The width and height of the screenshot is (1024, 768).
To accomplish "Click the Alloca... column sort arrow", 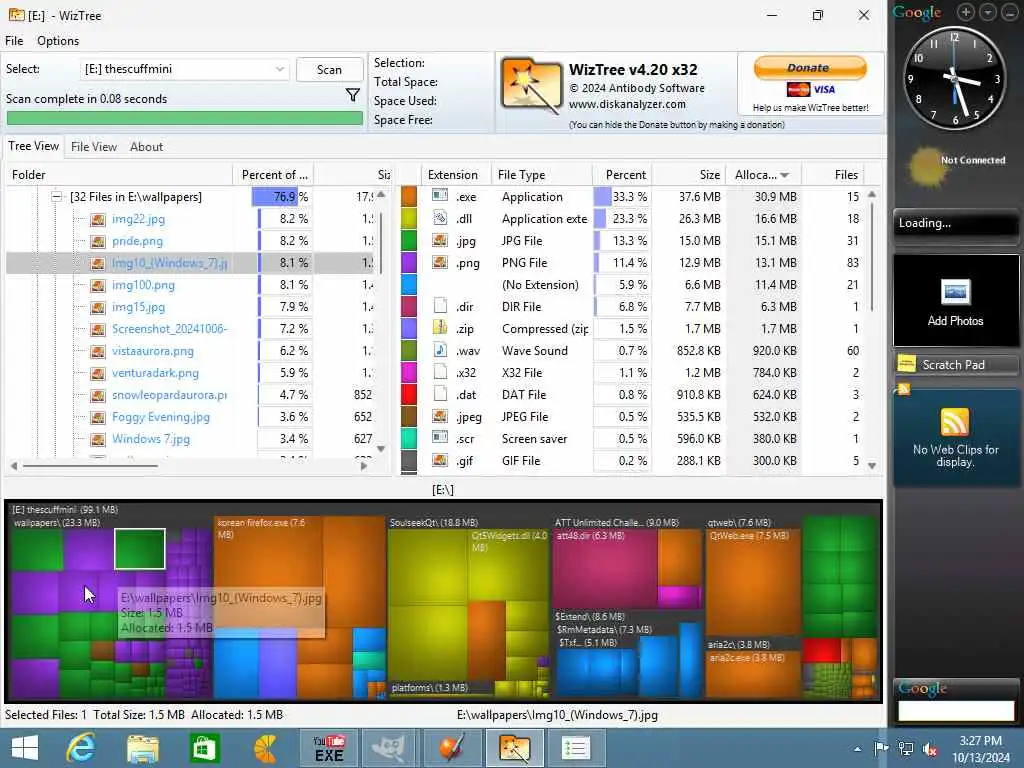I will (x=784, y=175).
